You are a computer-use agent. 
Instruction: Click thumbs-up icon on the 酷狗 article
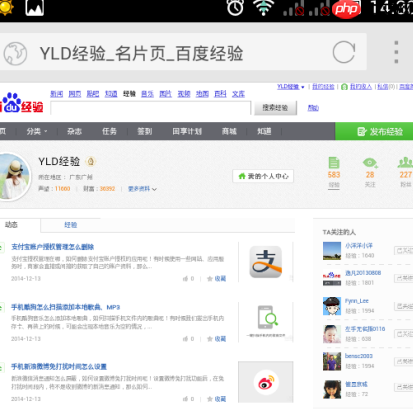(x=185, y=339)
